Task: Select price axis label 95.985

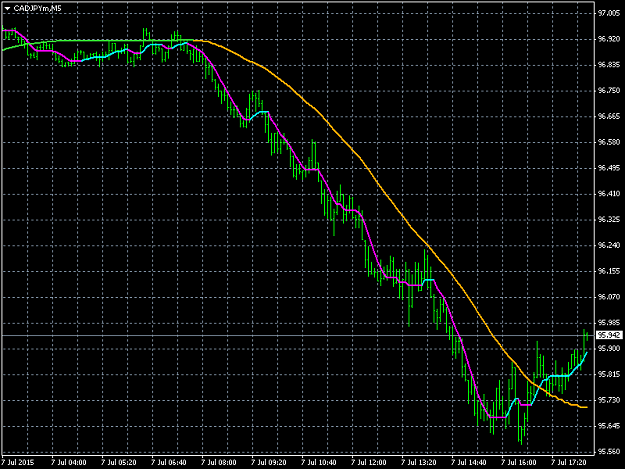Action: point(609,323)
